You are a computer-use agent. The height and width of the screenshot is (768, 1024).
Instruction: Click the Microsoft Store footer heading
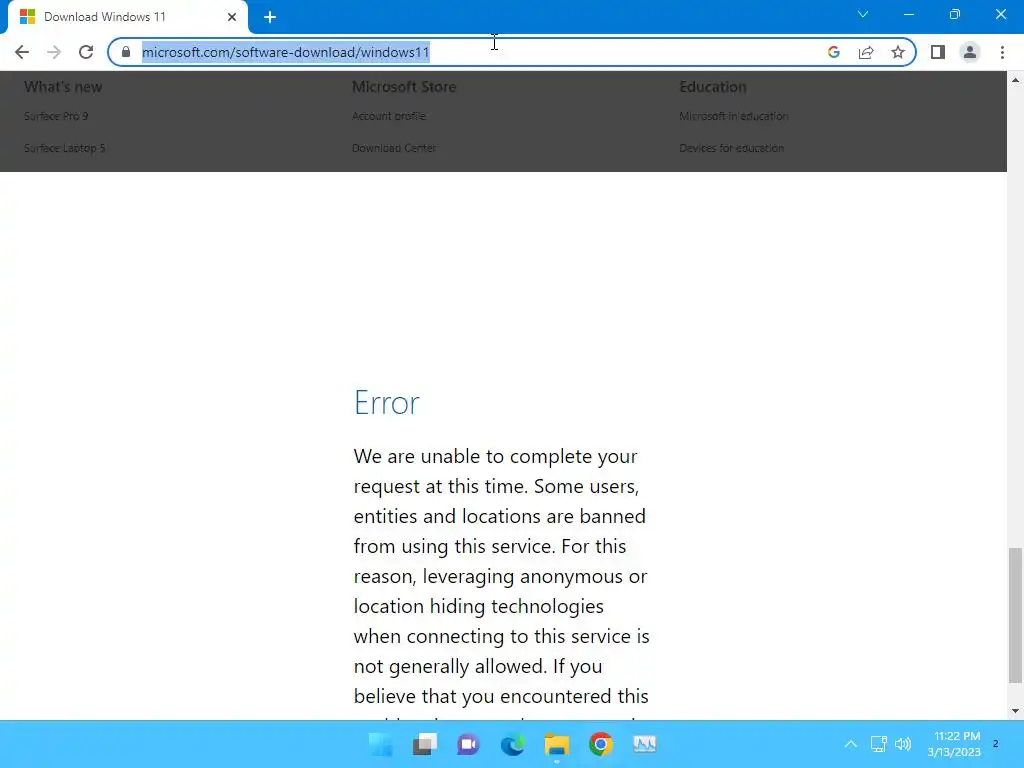404,87
